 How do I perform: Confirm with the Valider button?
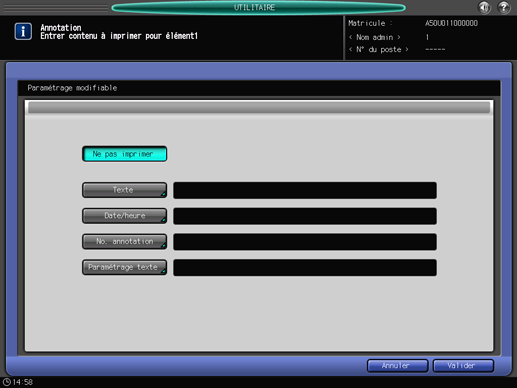click(463, 366)
